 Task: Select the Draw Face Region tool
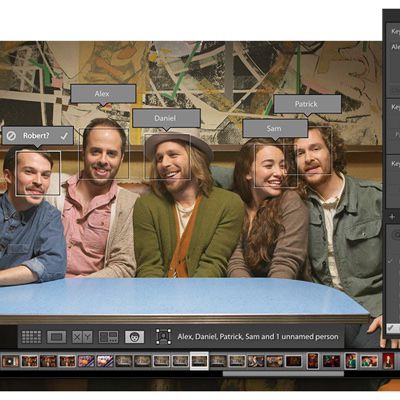[x=163, y=337]
